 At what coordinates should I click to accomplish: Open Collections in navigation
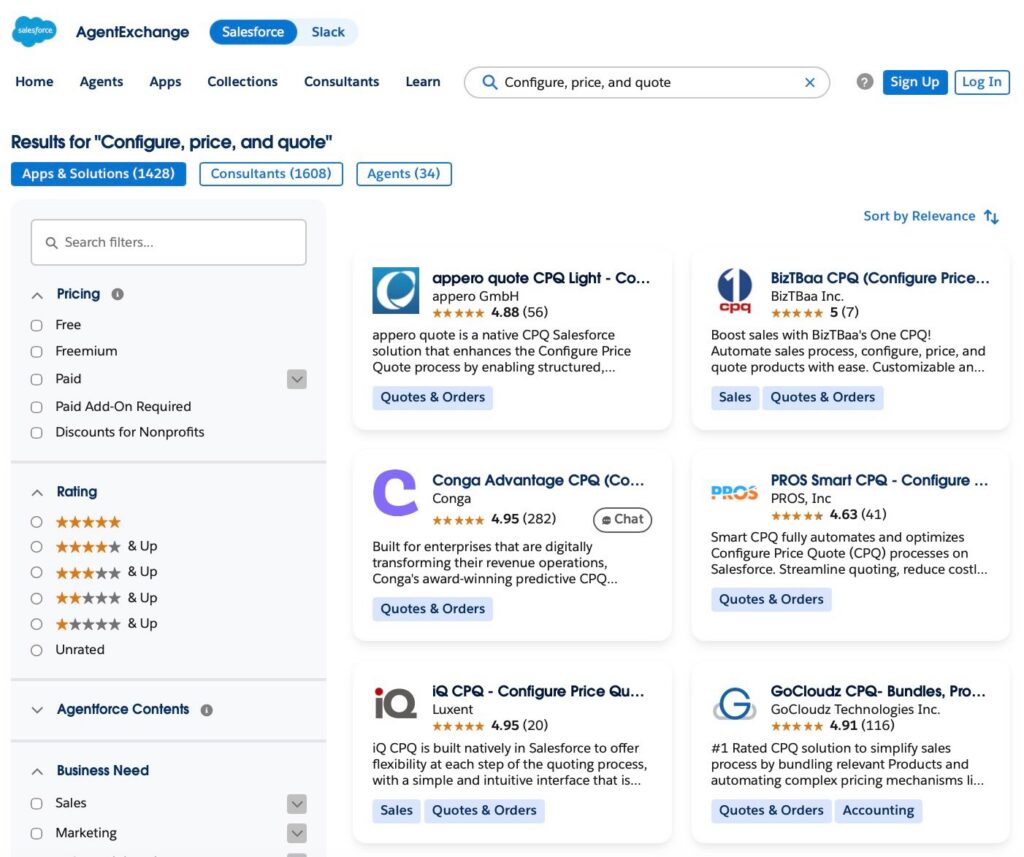coord(242,82)
